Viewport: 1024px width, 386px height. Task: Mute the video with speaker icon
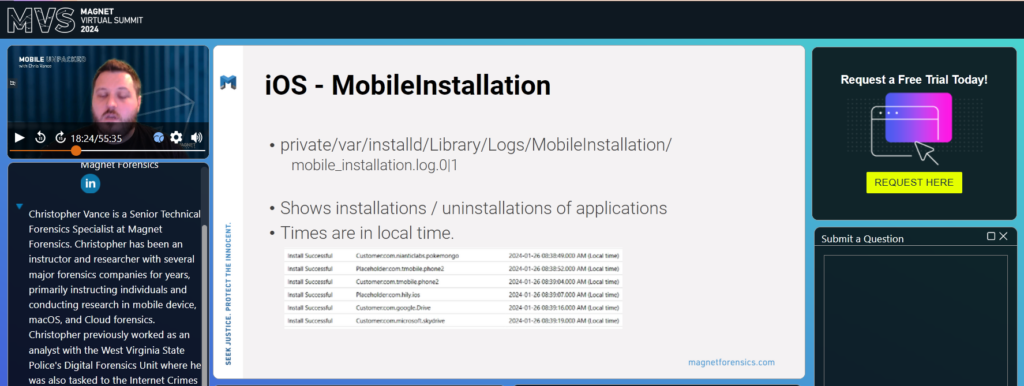(197, 138)
